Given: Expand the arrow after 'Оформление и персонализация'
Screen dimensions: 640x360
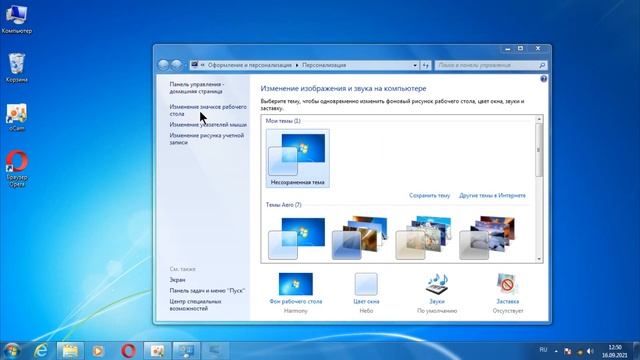Looking at the screenshot, I should [x=297, y=65].
